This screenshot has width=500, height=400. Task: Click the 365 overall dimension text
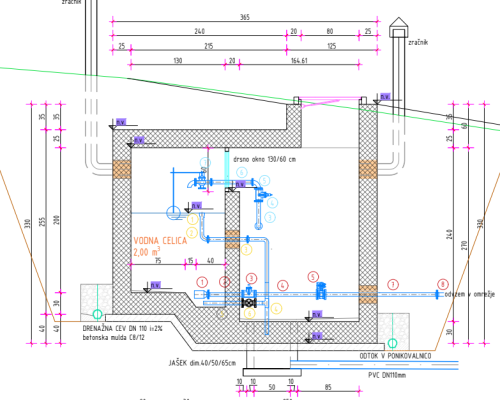[245, 17]
